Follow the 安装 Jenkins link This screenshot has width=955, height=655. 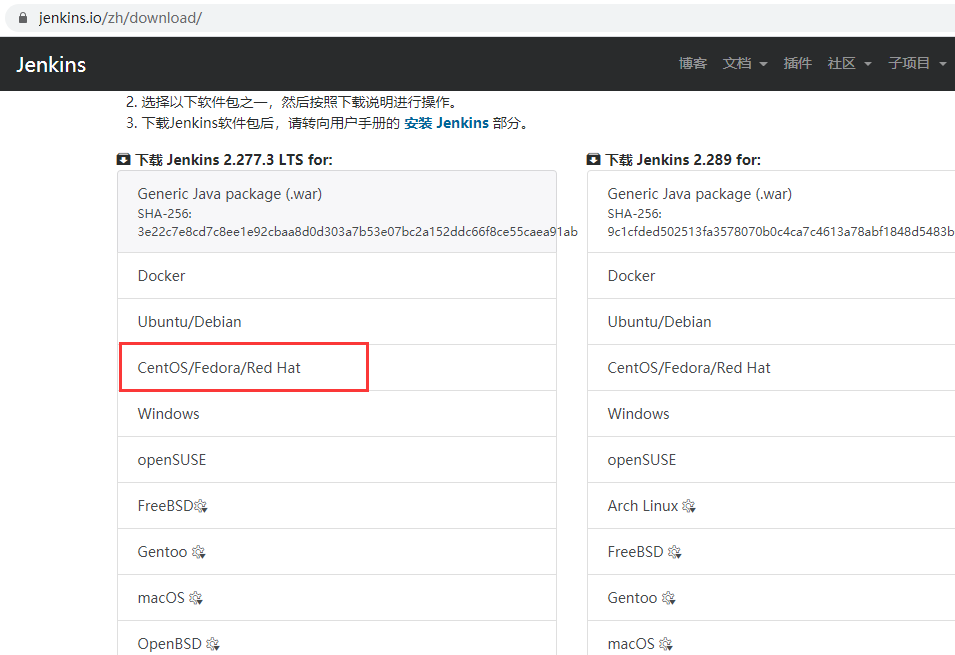(446, 123)
